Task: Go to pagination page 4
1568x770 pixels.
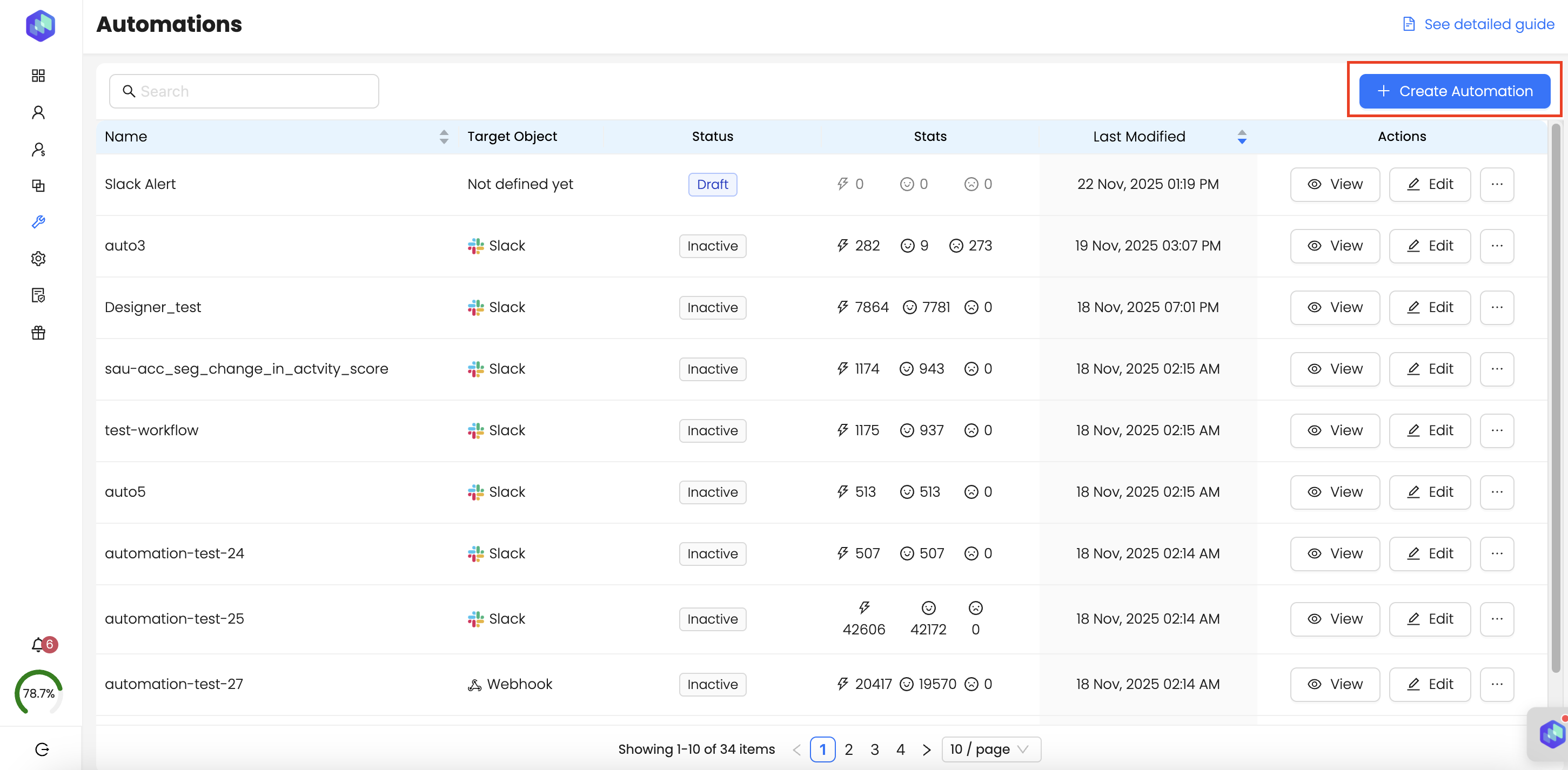Action: pyautogui.click(x=900, y=749)
